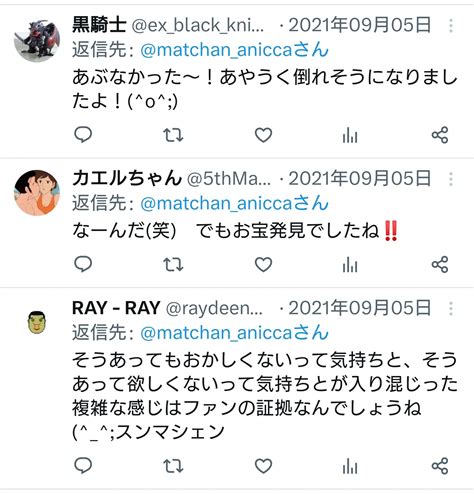Open more options on カエルちゃん's tweet

pyautogui.click(x=451, y=179)
